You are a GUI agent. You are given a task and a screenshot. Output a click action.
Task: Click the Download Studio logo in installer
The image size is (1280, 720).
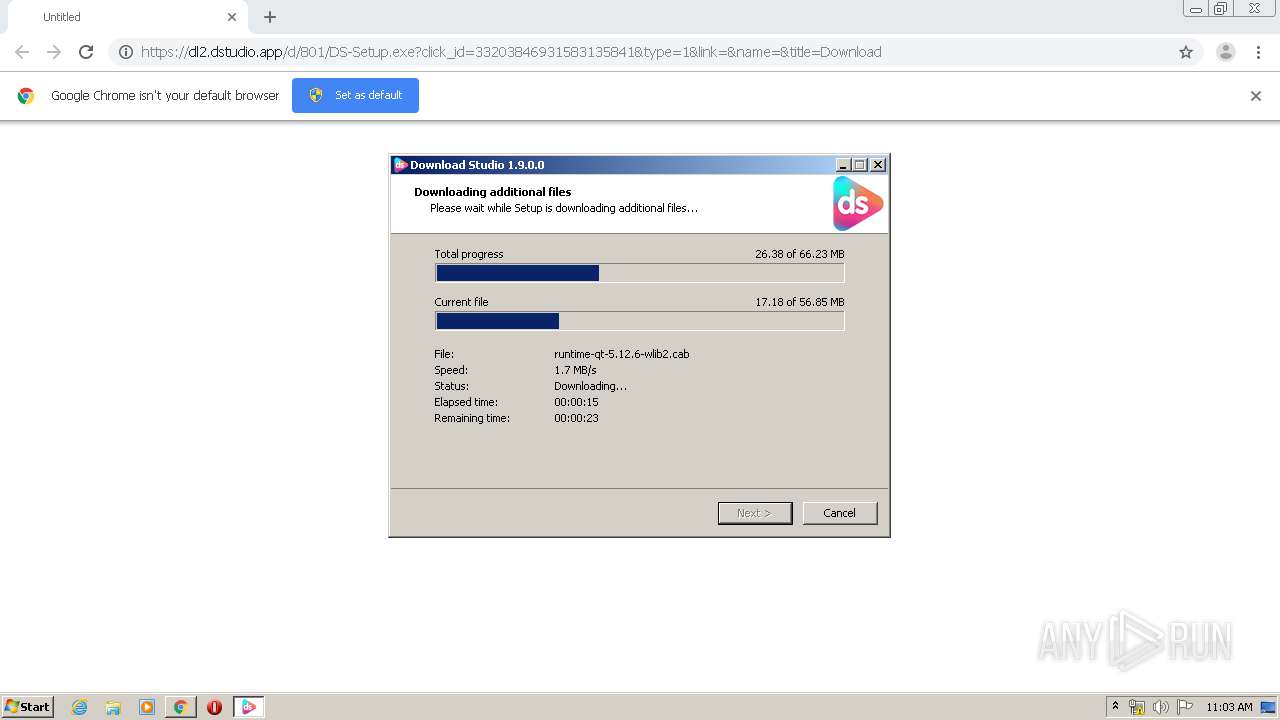point(858,204)
